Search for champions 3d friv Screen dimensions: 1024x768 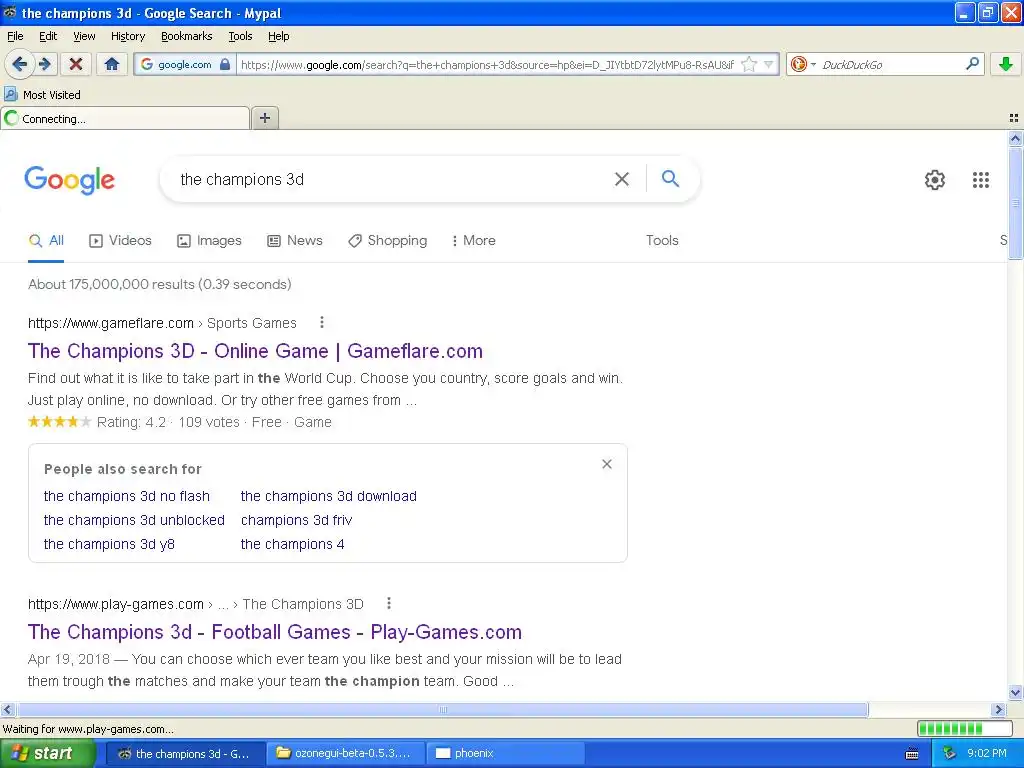click(x=296, y=520)
